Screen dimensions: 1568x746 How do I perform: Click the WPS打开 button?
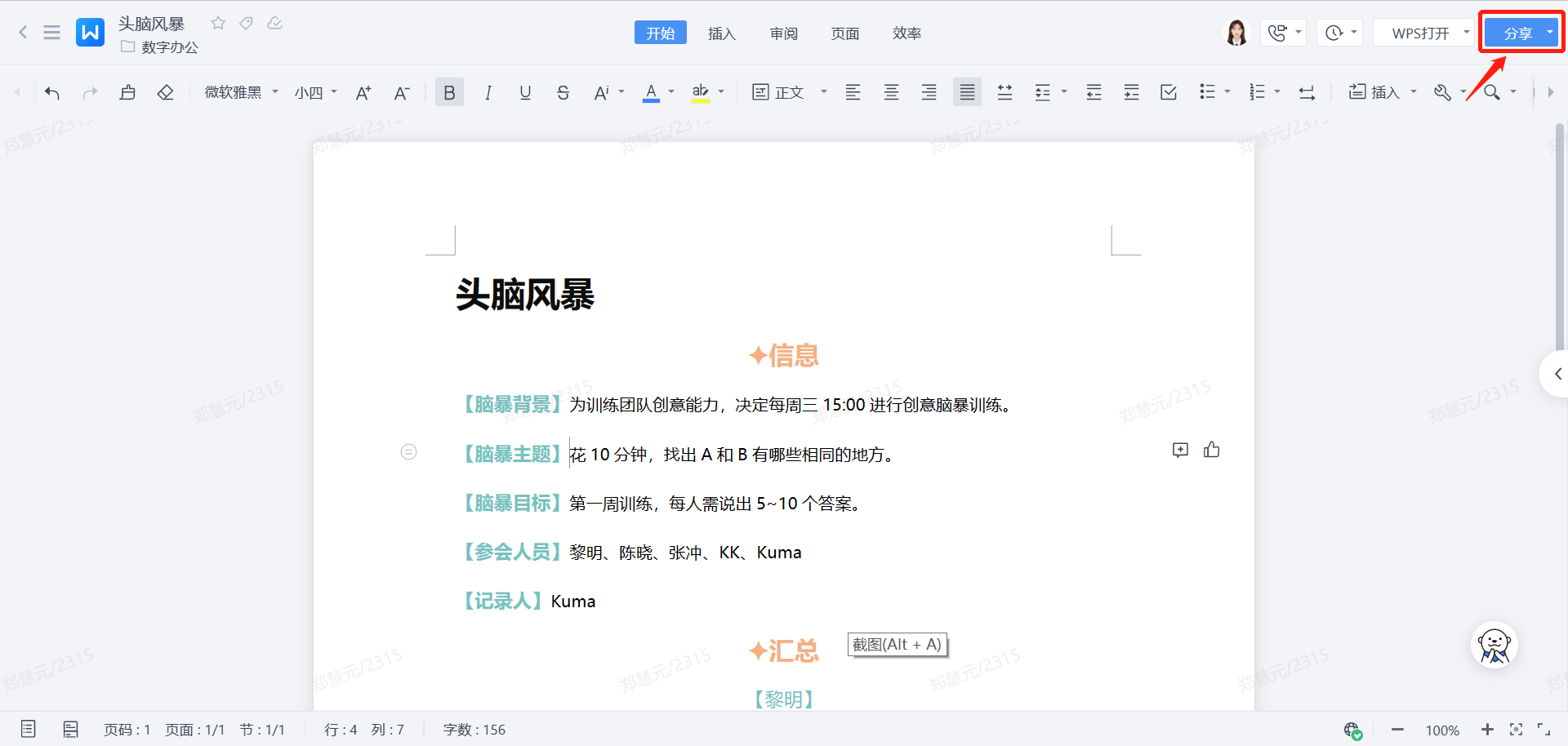coord(1419,33)
